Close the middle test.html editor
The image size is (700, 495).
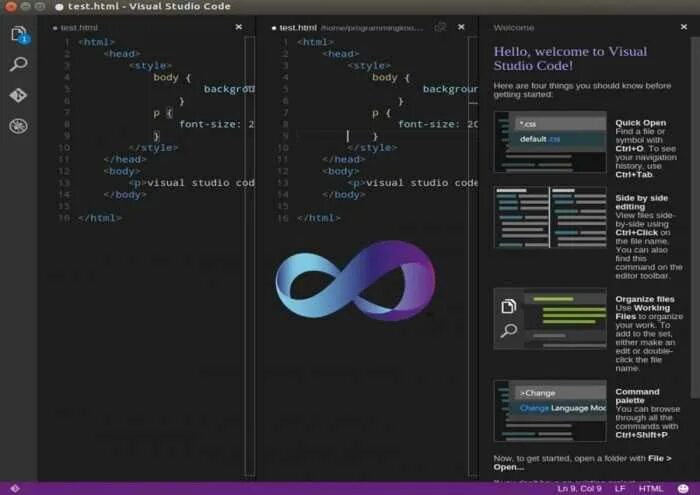tap(461, 27)
